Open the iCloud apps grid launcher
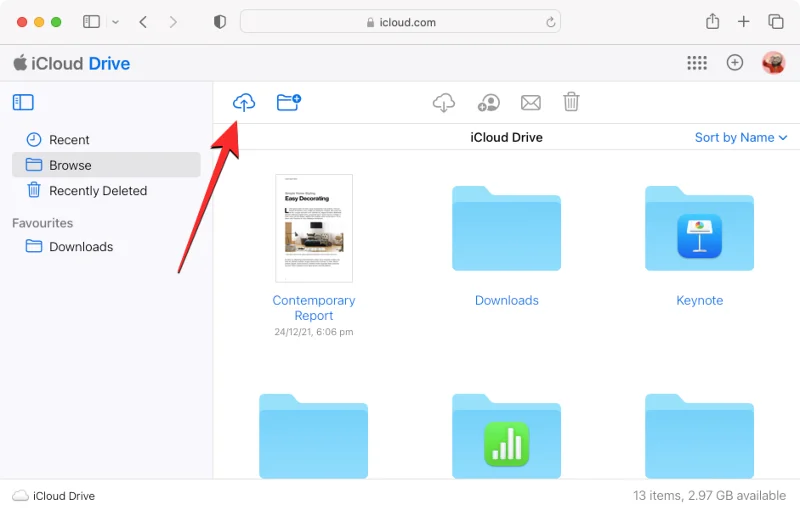Image resolution: width=800 pixels, height=510 pixels. point(697,63)
